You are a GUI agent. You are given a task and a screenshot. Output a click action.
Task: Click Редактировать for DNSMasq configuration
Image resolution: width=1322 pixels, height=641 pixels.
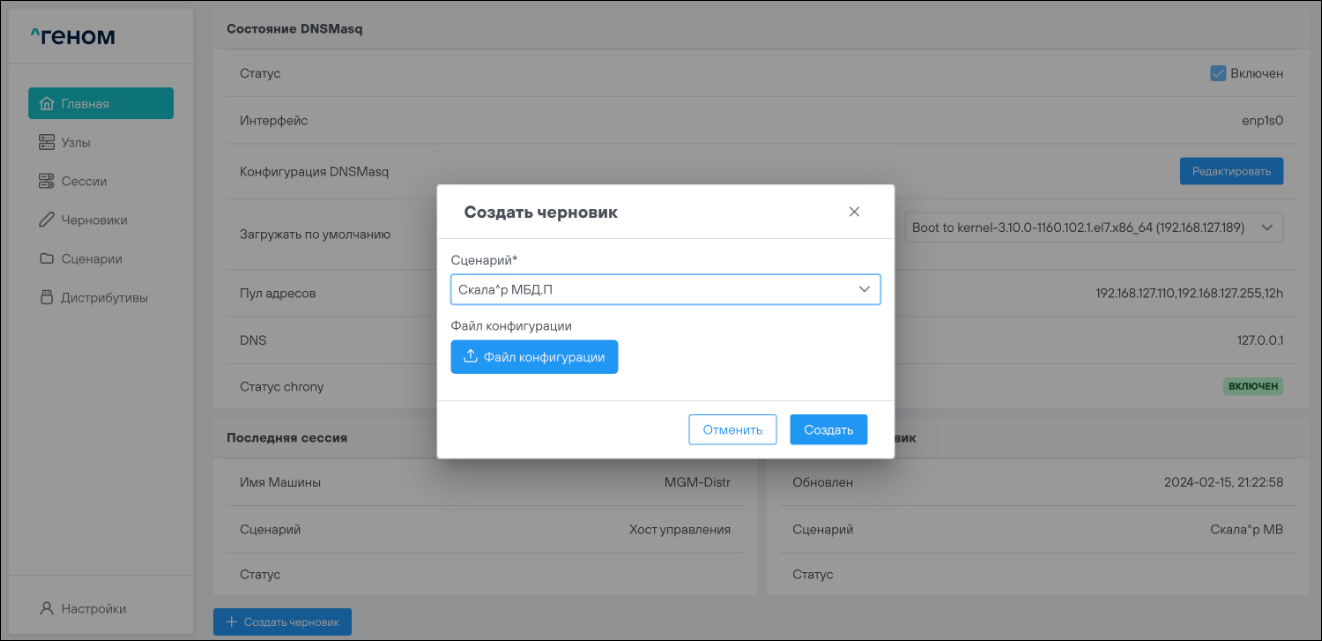1231,171
